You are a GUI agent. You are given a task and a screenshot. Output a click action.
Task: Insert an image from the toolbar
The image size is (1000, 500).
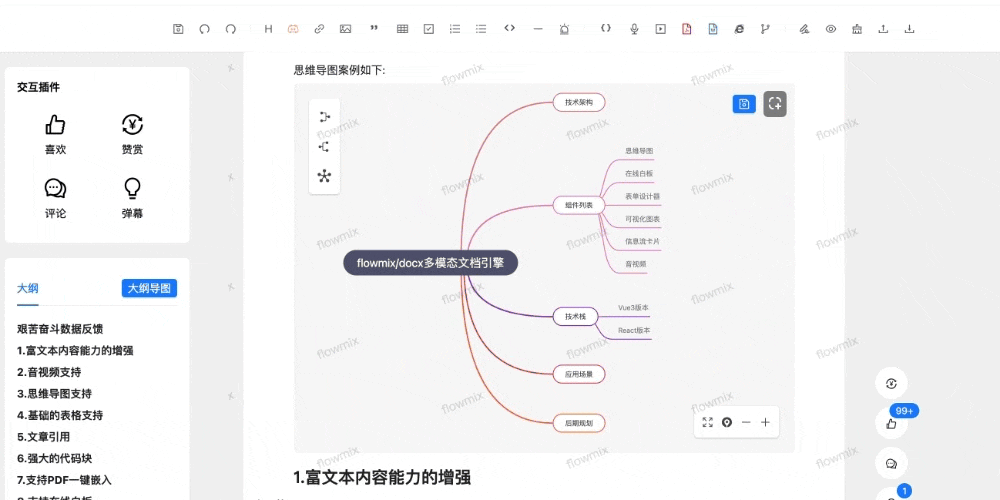pos(346,29)
